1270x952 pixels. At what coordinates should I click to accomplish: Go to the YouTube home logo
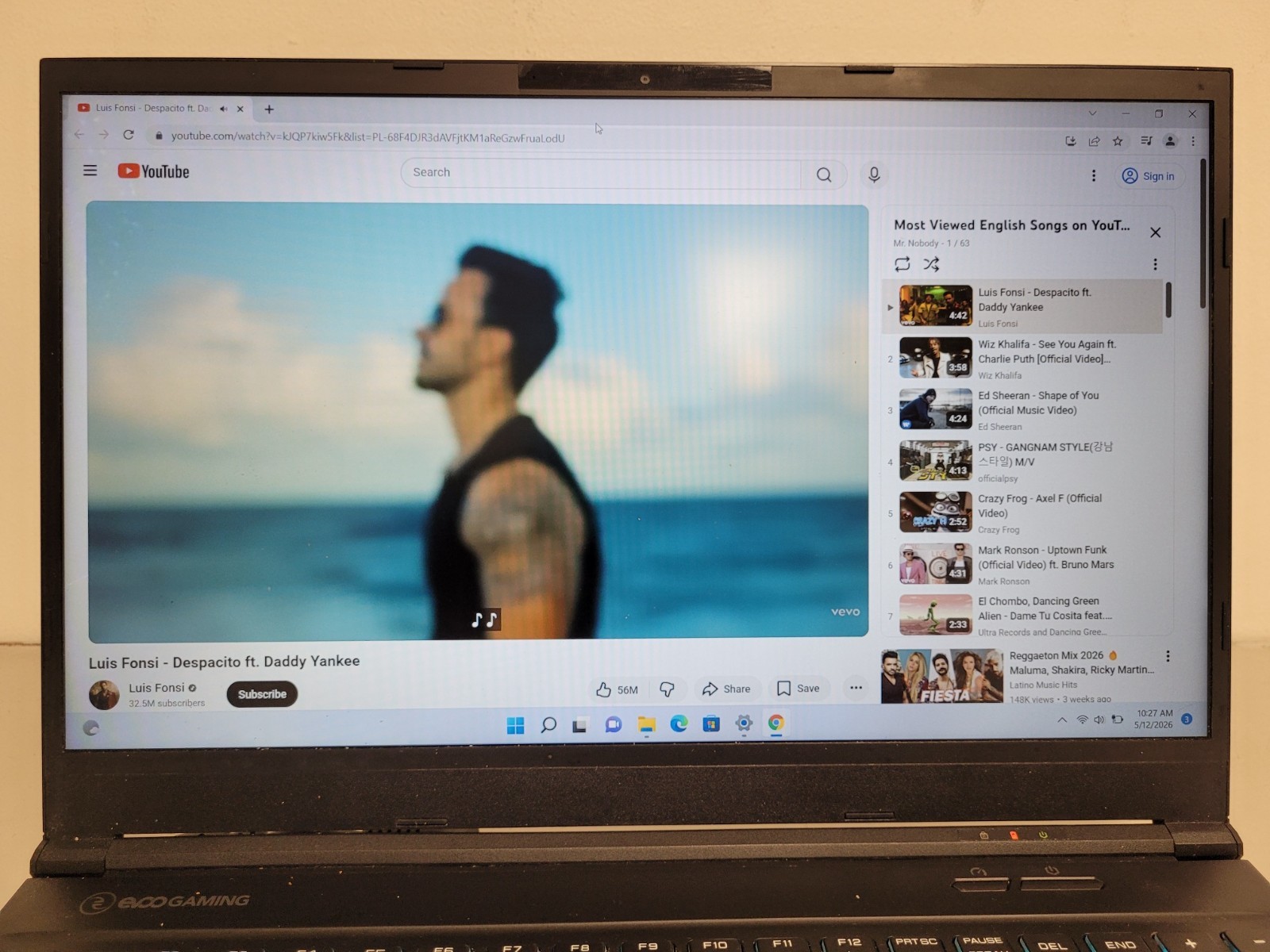click(153, 171)
